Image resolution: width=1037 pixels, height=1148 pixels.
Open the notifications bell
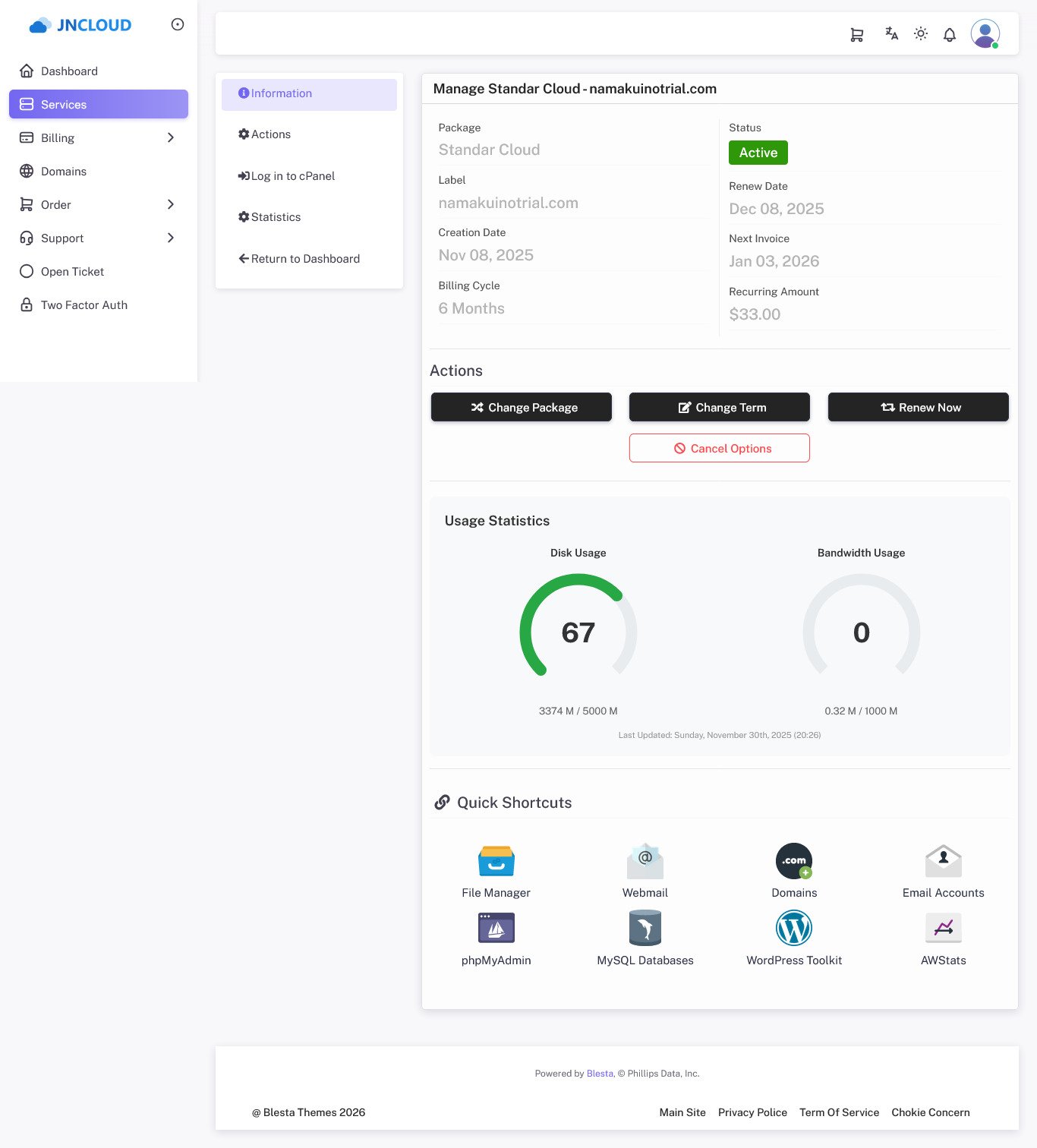click(x=949, y=35)
